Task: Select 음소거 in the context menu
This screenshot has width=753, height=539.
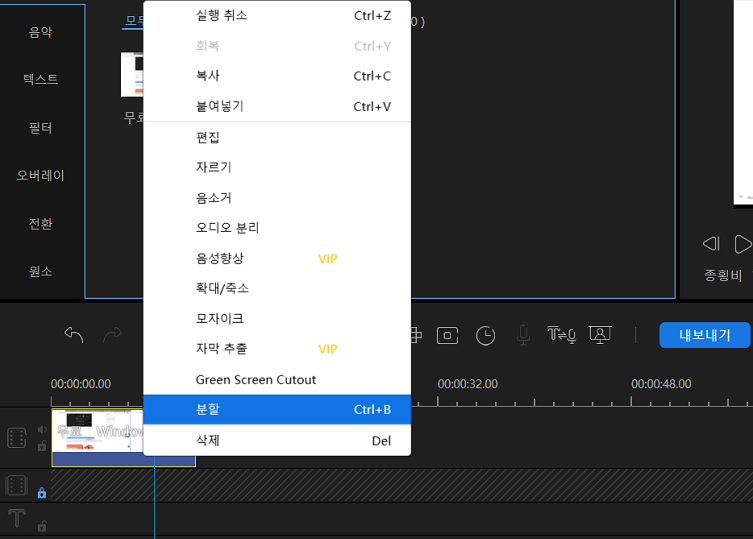Action: click(277, 197)
